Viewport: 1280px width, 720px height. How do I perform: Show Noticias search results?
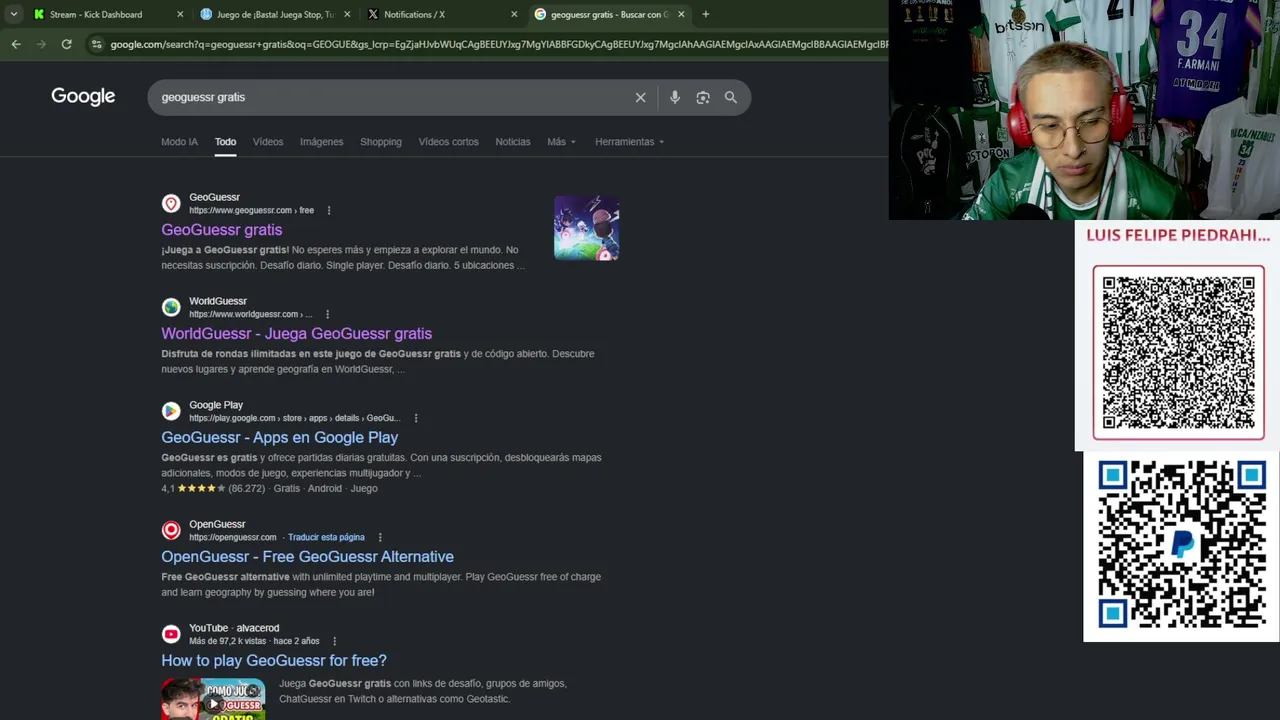pos(513,142)
